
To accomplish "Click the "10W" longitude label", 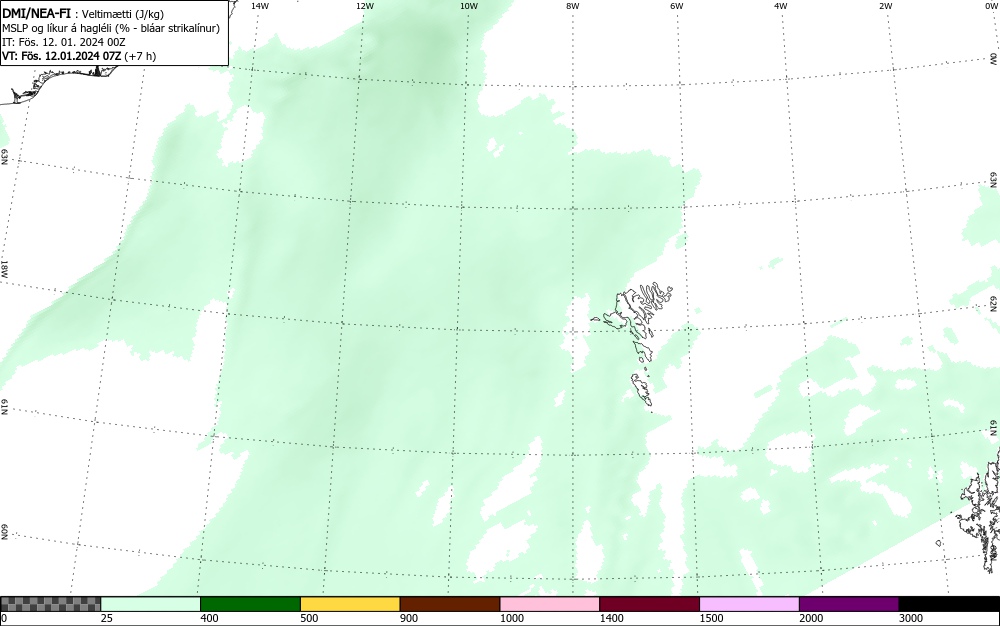I will click(x=469, y=6).
